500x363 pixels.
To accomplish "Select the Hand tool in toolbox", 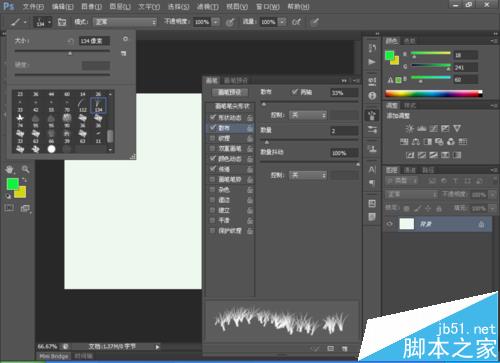I will (9, 169).
